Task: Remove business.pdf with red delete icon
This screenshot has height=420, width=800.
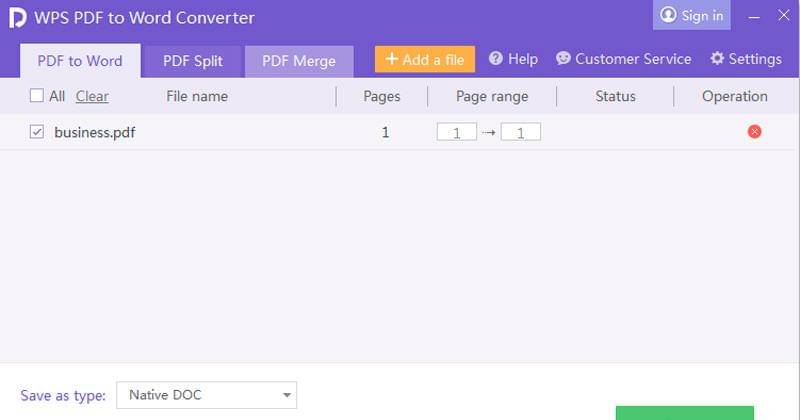Action: [x=754, y=132]
